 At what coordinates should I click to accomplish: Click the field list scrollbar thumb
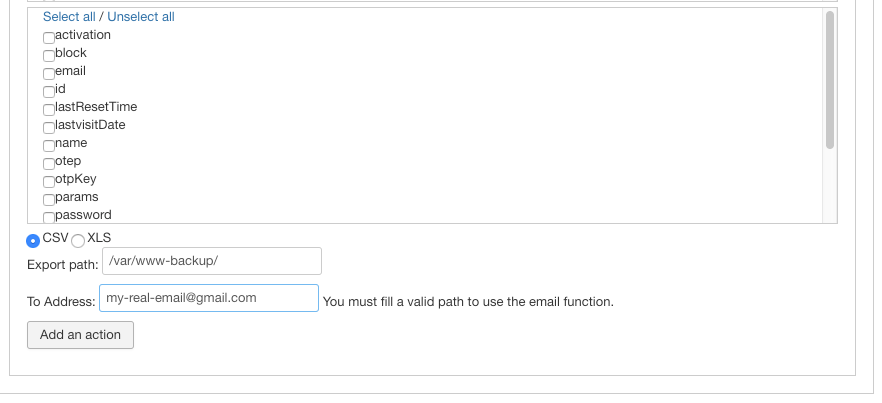[829, 80]
